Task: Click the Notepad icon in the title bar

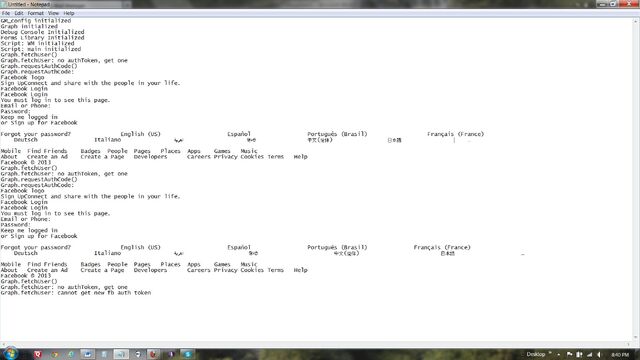Action: [4, 4]
